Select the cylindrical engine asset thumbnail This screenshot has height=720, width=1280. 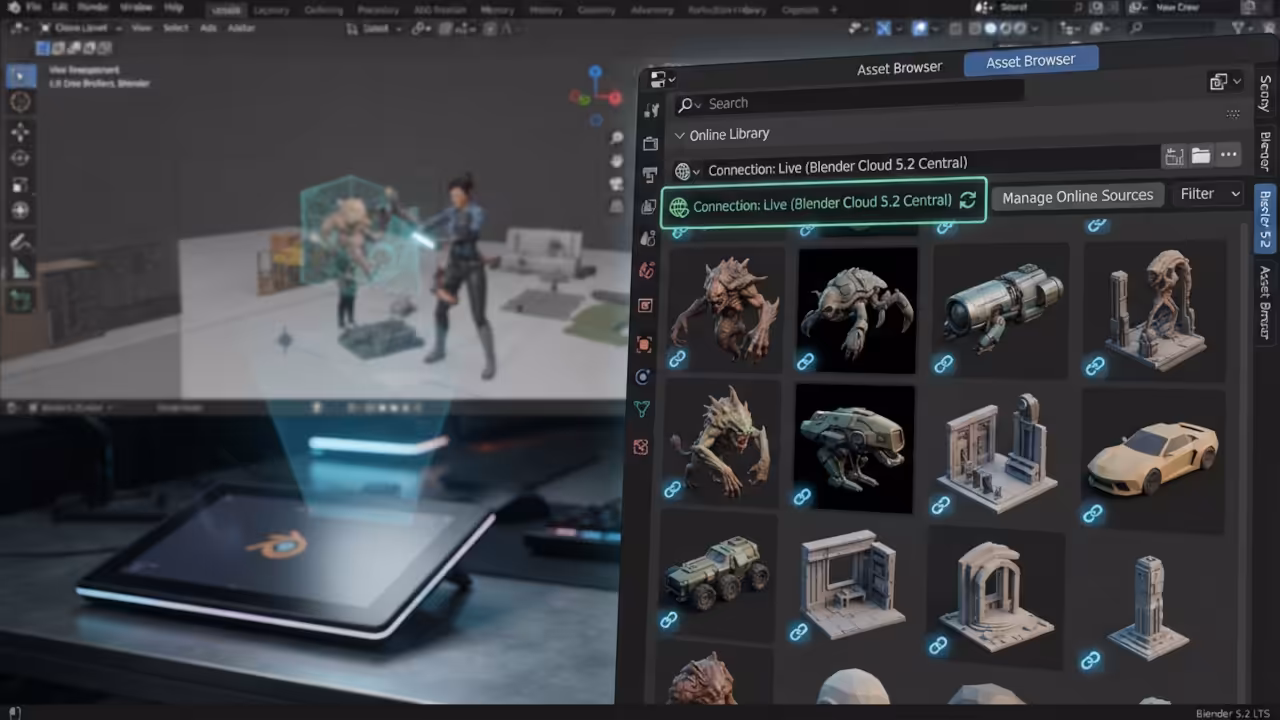coord(1001,311)
